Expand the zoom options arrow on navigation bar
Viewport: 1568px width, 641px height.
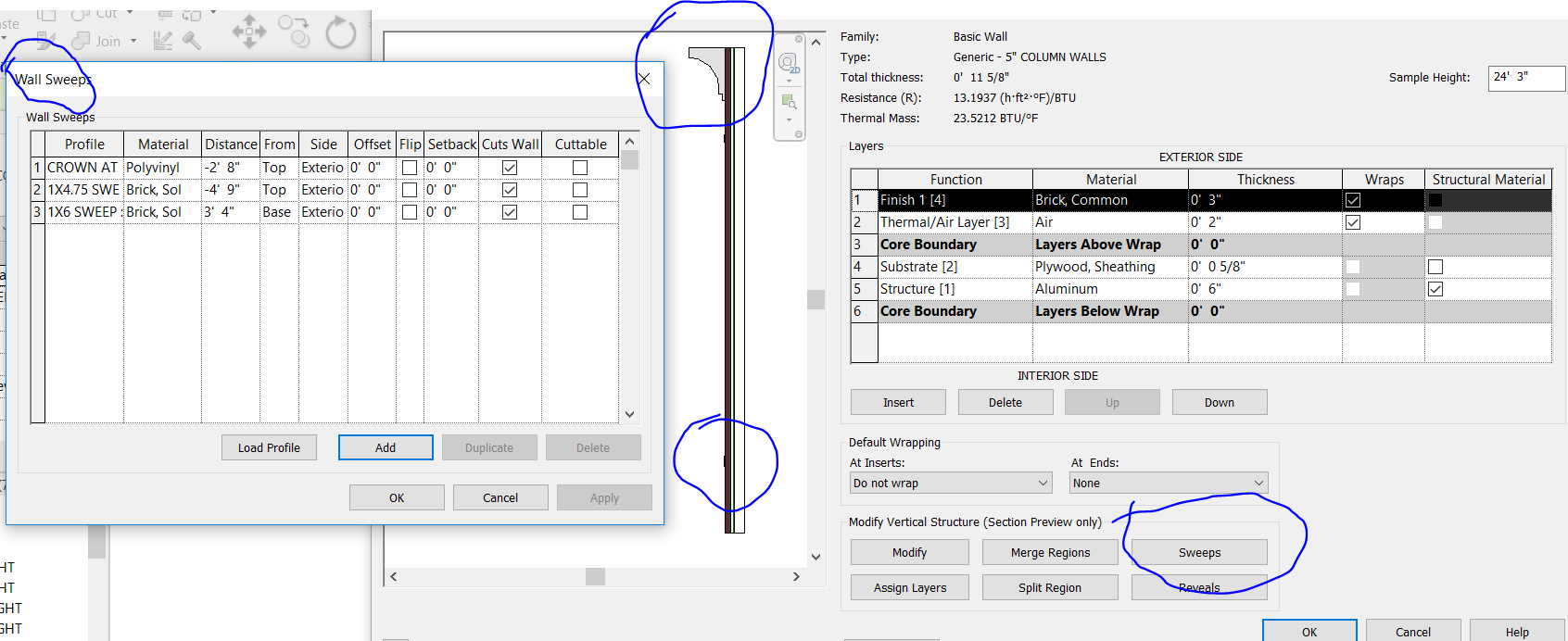point(789,119)
